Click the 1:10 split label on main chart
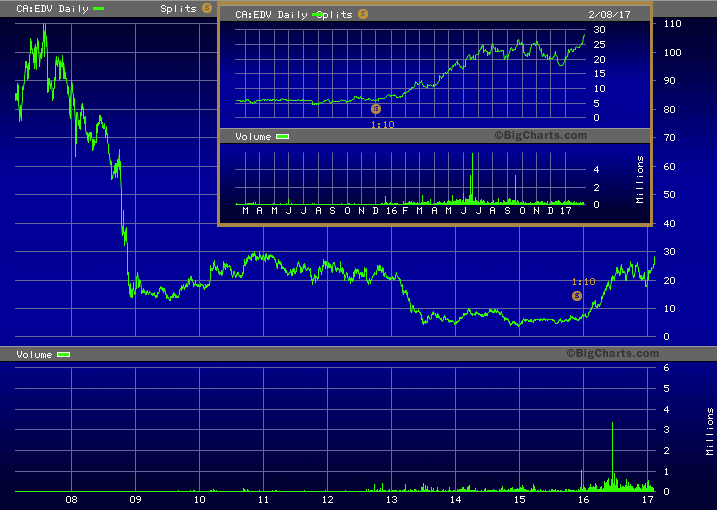The image size is (717, 510). 583,282
